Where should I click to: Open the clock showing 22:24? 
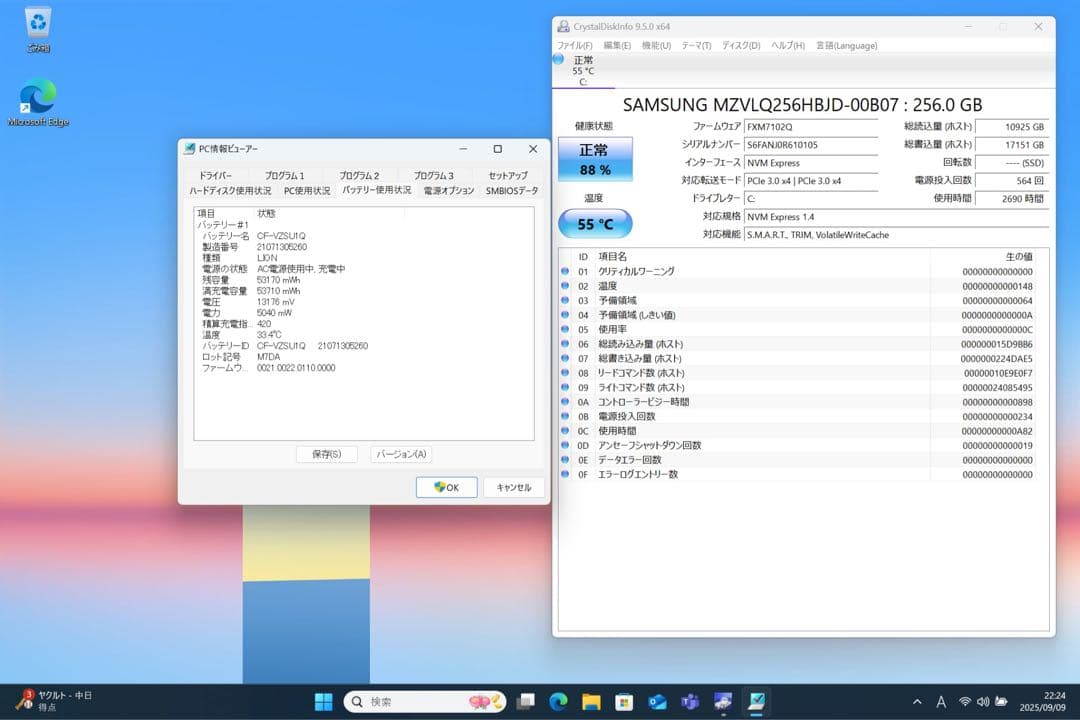1042,701
